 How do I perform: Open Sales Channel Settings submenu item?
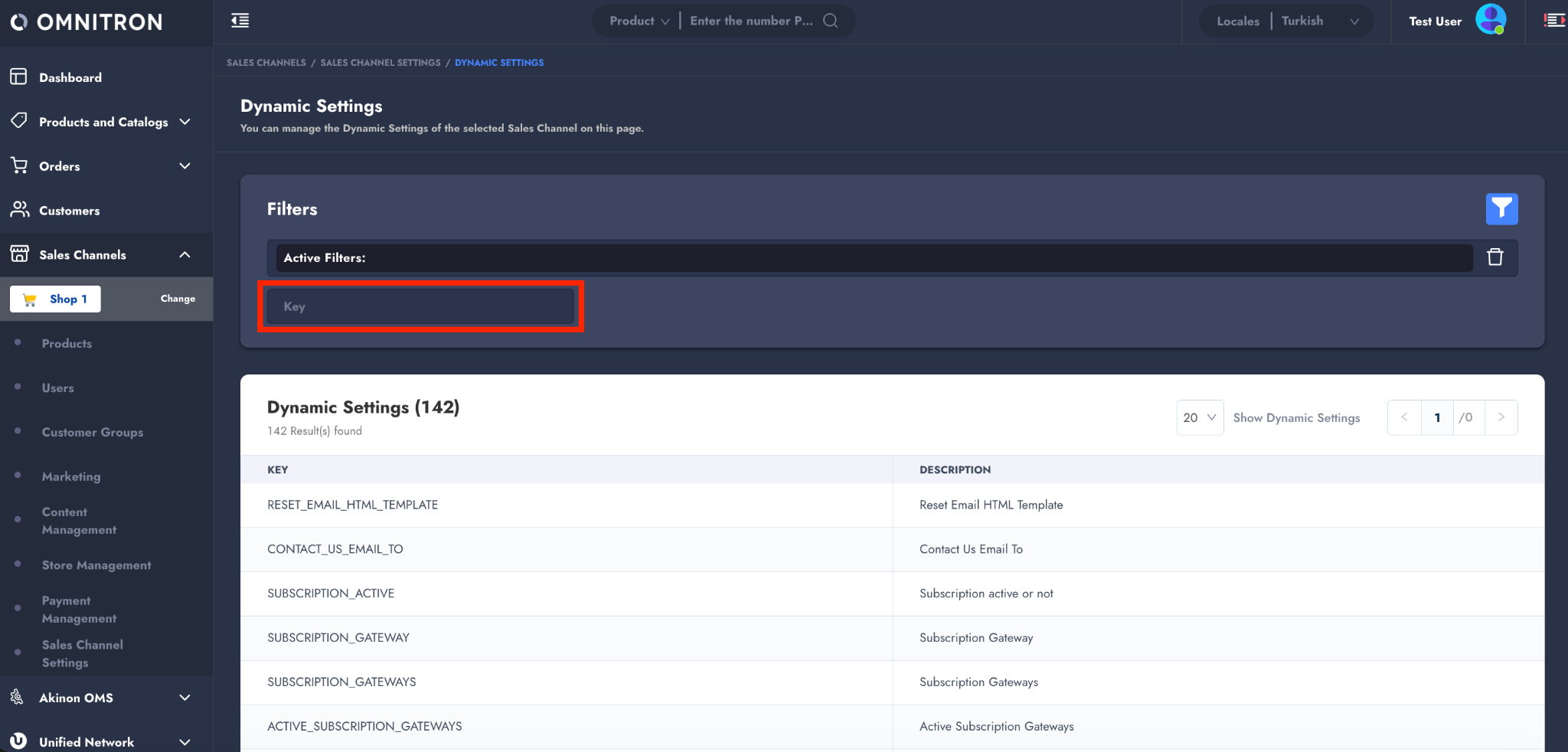[83, 654]
